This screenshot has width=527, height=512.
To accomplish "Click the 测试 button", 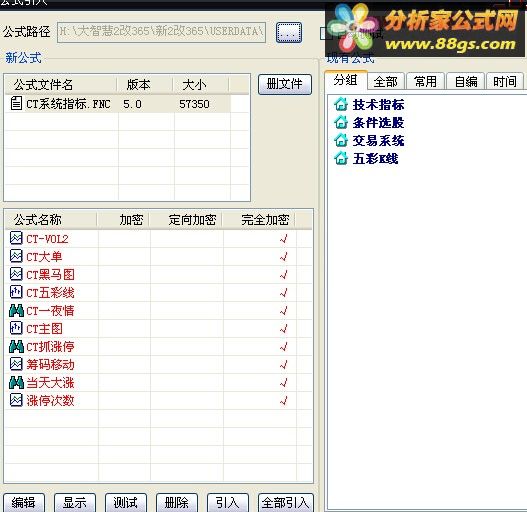I will [126, 503].
